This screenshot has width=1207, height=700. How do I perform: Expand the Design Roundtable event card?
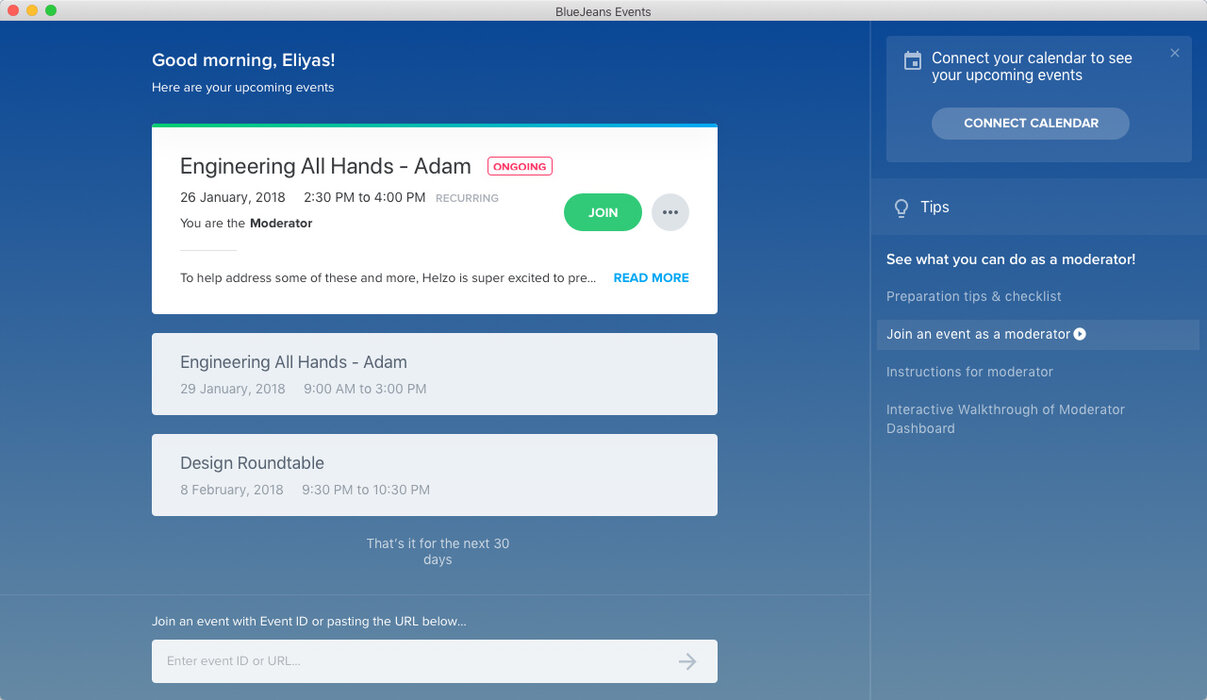click(434, 475)
